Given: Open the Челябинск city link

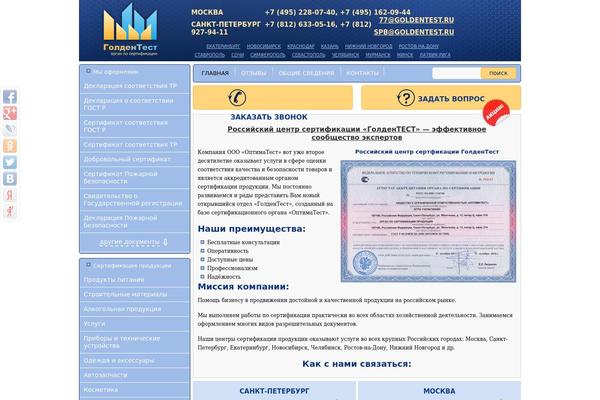Looking at the screenshot, I should [346, 55].
